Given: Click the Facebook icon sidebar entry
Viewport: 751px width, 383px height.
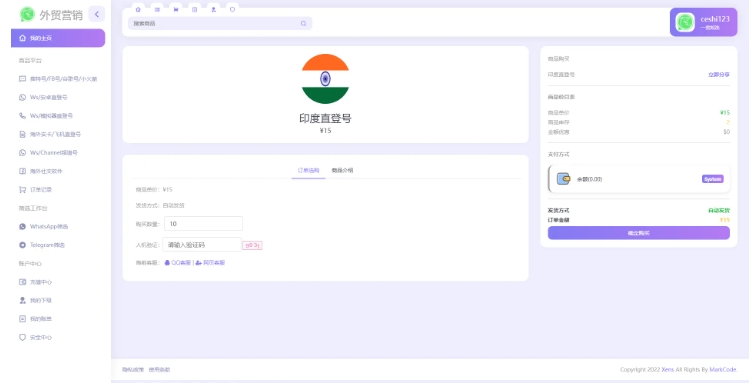Looking at the screenshot, I should pos(22,171).
